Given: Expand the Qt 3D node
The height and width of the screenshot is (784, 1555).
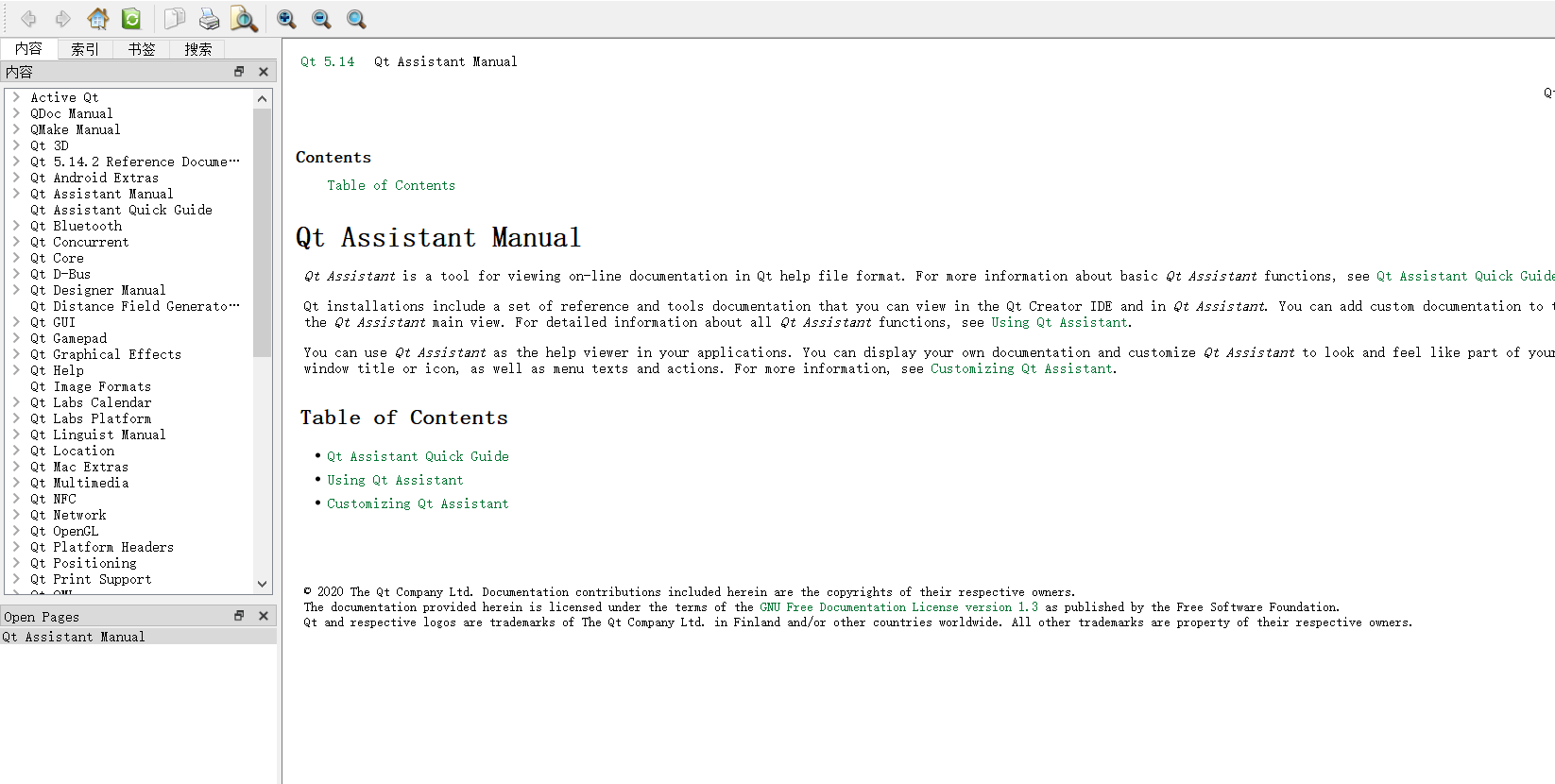Looking at the screenshot, I should [16, 145].
